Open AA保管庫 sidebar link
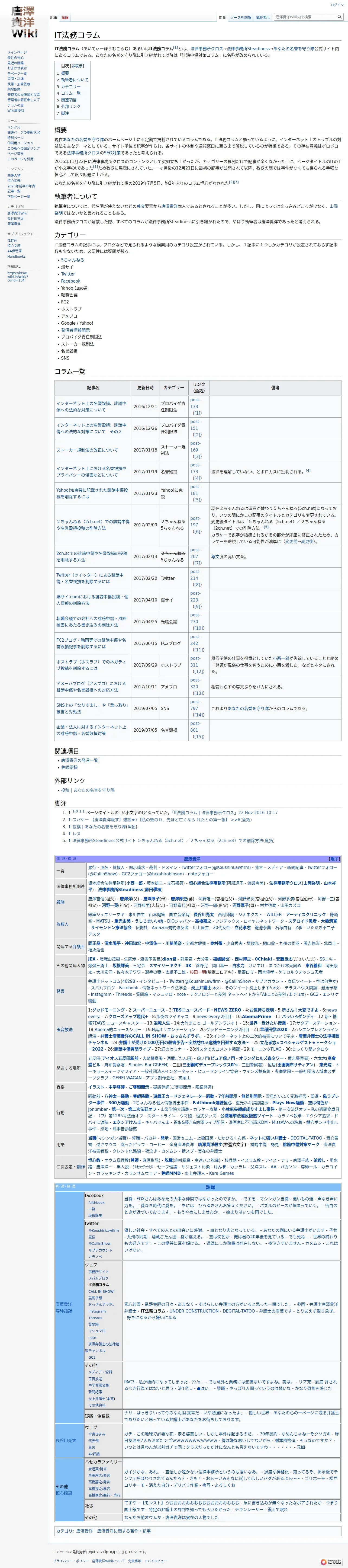 click(x=14, y=251)
